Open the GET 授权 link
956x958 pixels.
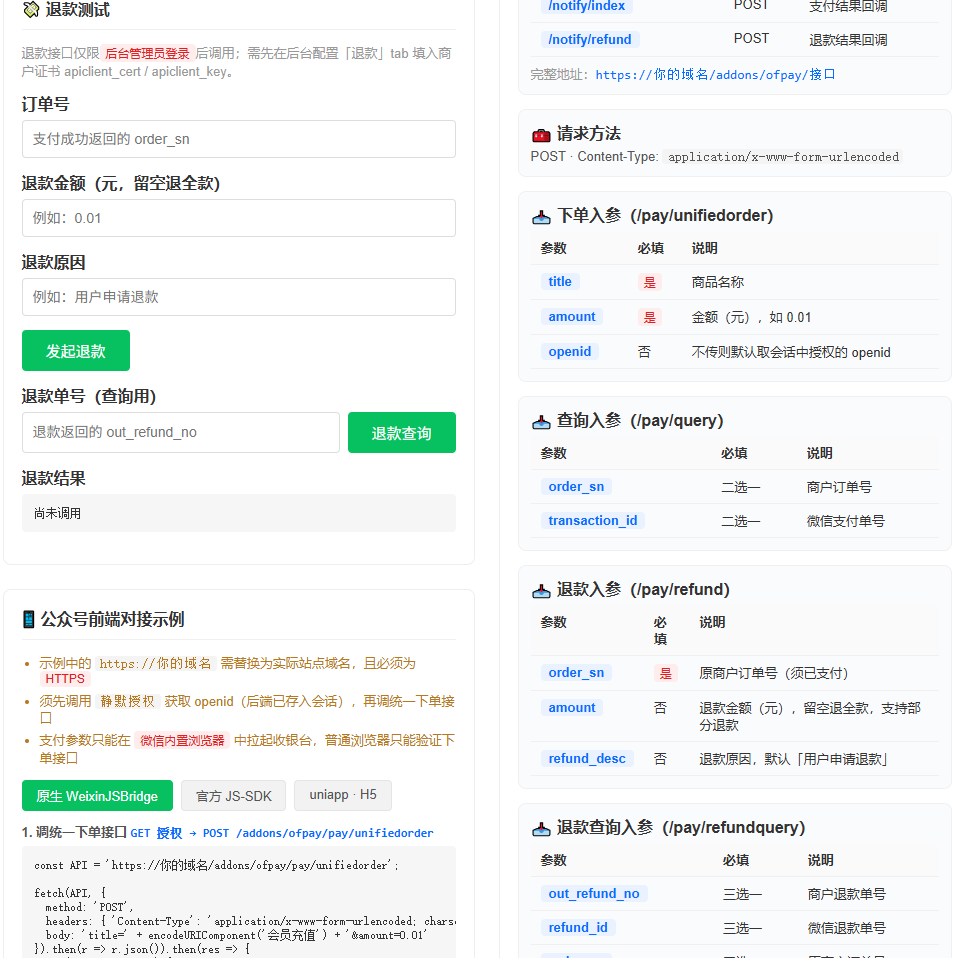(x=156, y=833)
